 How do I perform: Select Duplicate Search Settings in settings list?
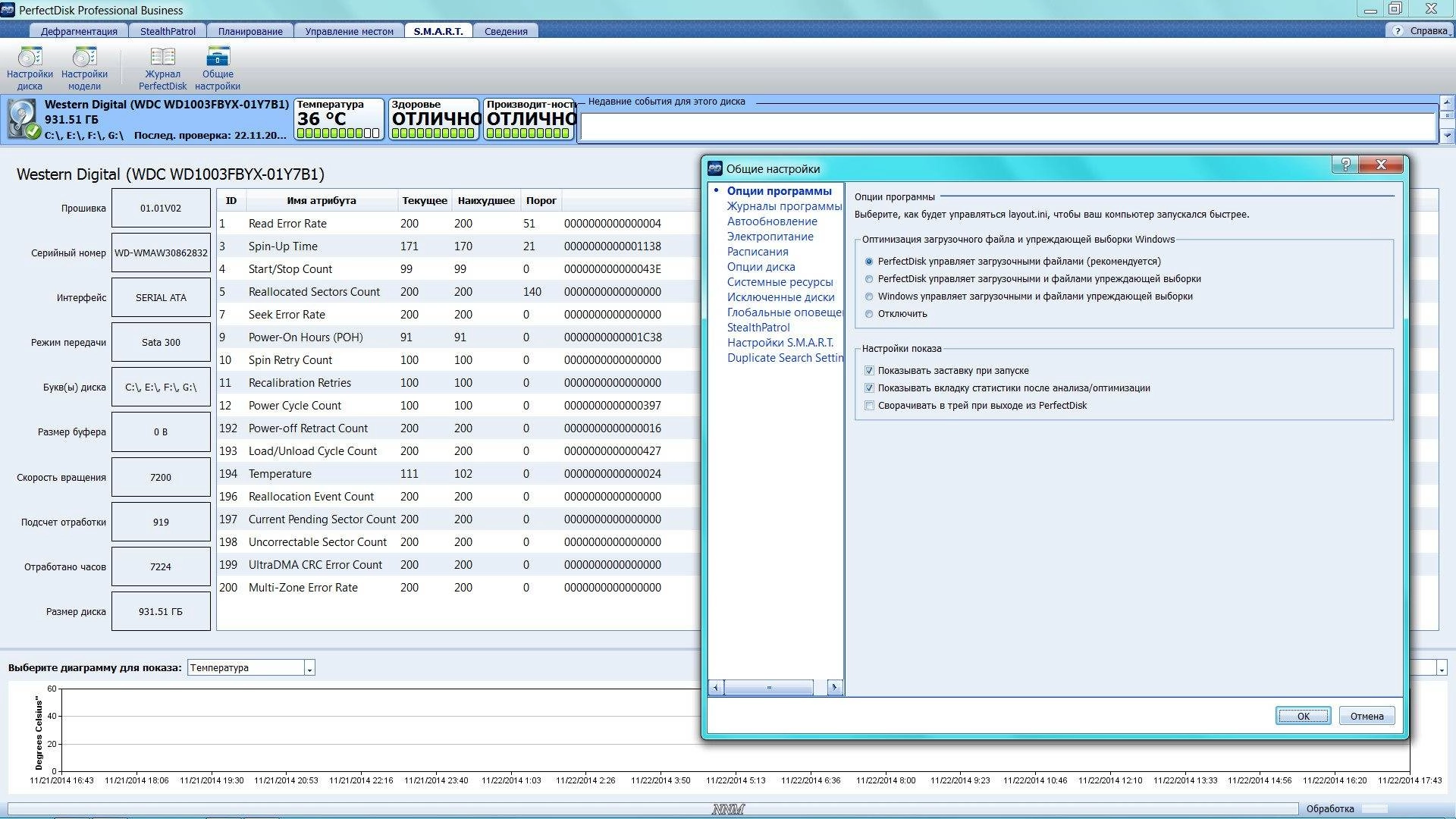(x=784, y=358)
